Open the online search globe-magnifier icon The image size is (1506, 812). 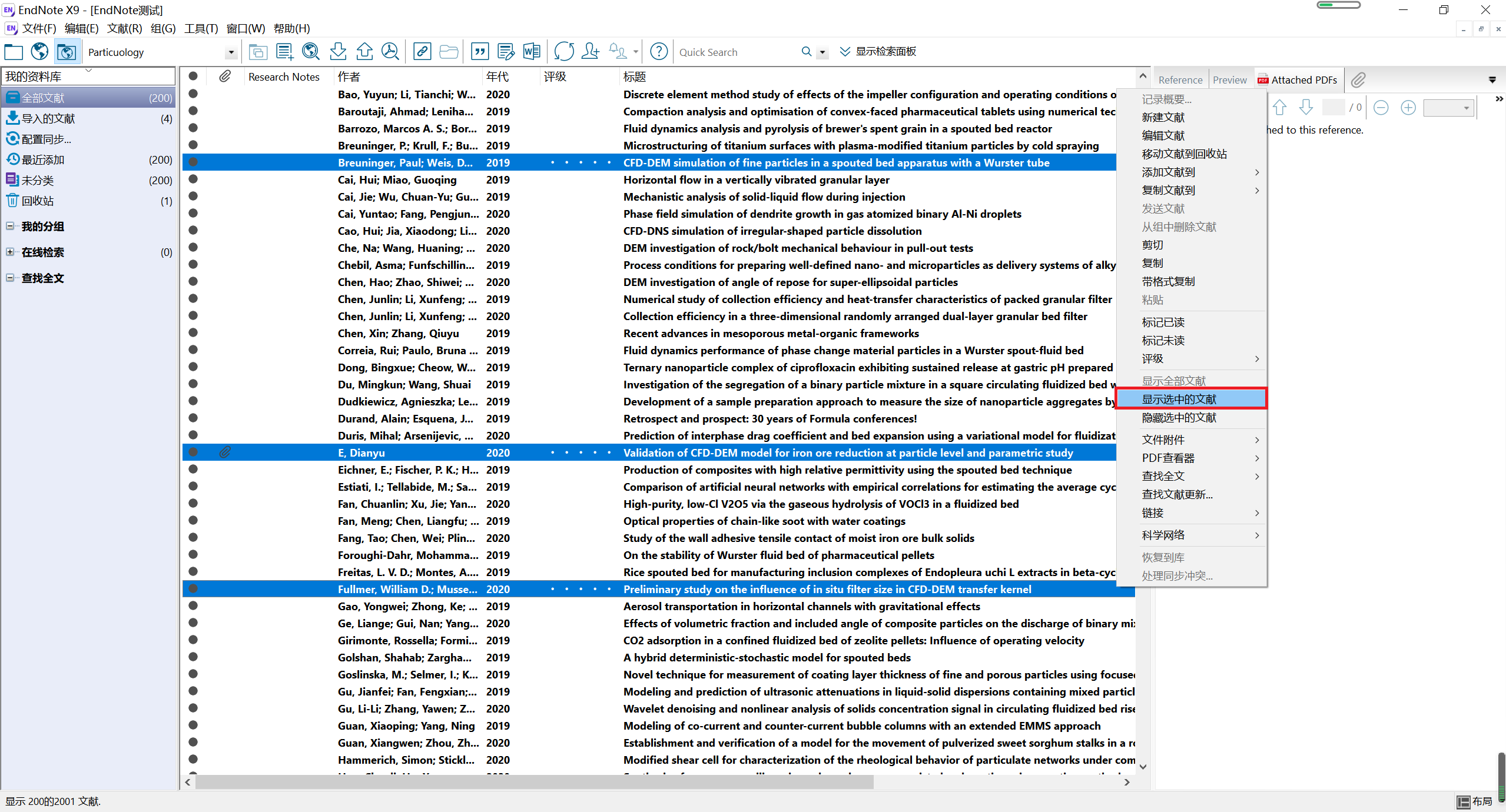311,52
